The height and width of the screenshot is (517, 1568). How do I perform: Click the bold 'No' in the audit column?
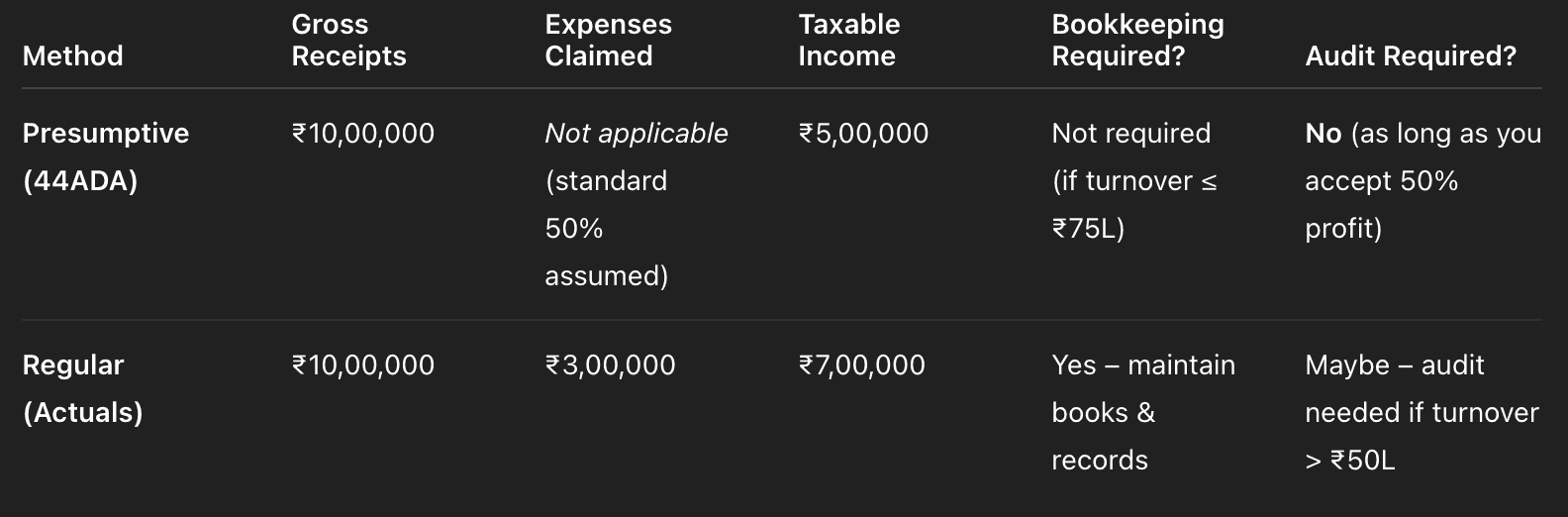pyautogui.click(x=1323, y=133)
